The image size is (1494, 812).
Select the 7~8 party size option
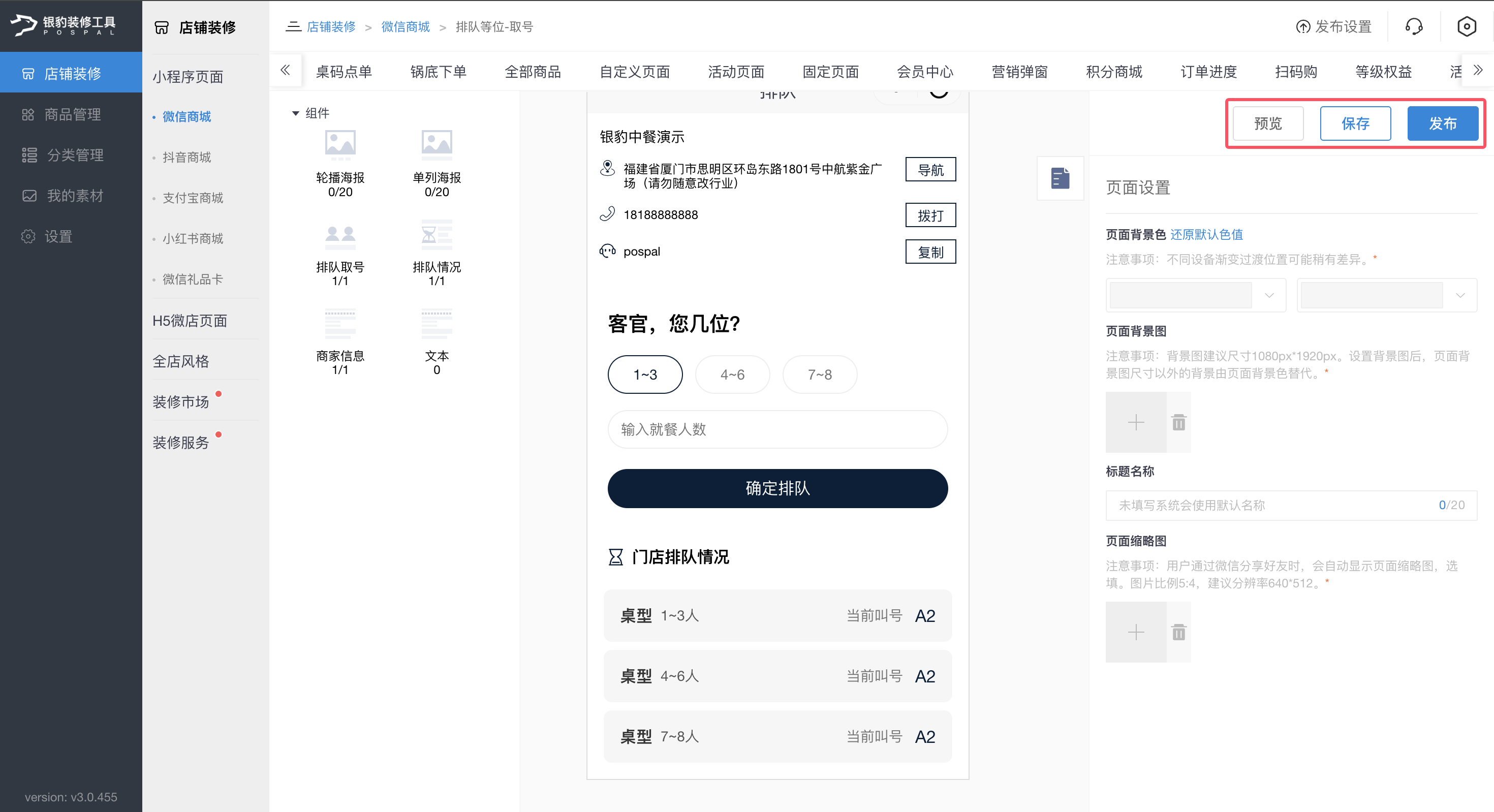point(820,374)
